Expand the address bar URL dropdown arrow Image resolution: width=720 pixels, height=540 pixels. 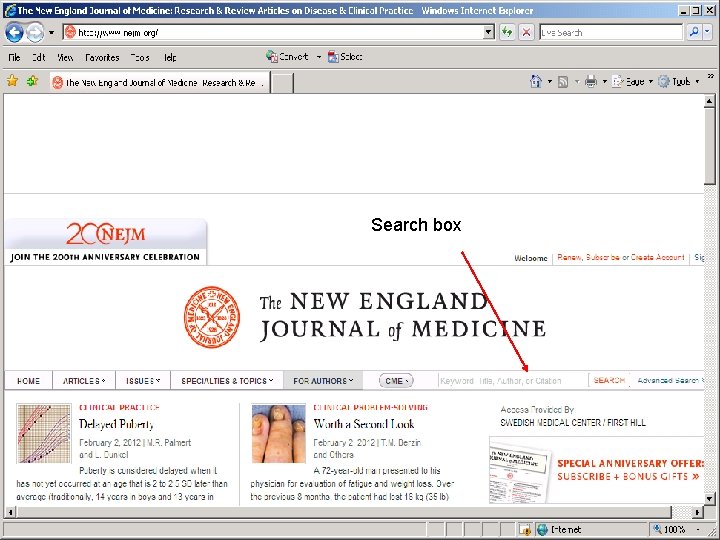pyautogui.click(x=489, y=32)
